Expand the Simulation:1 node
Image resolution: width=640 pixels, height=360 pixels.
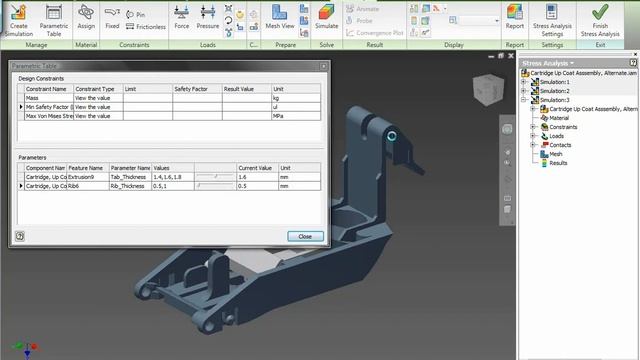click(x=524, y=82)
